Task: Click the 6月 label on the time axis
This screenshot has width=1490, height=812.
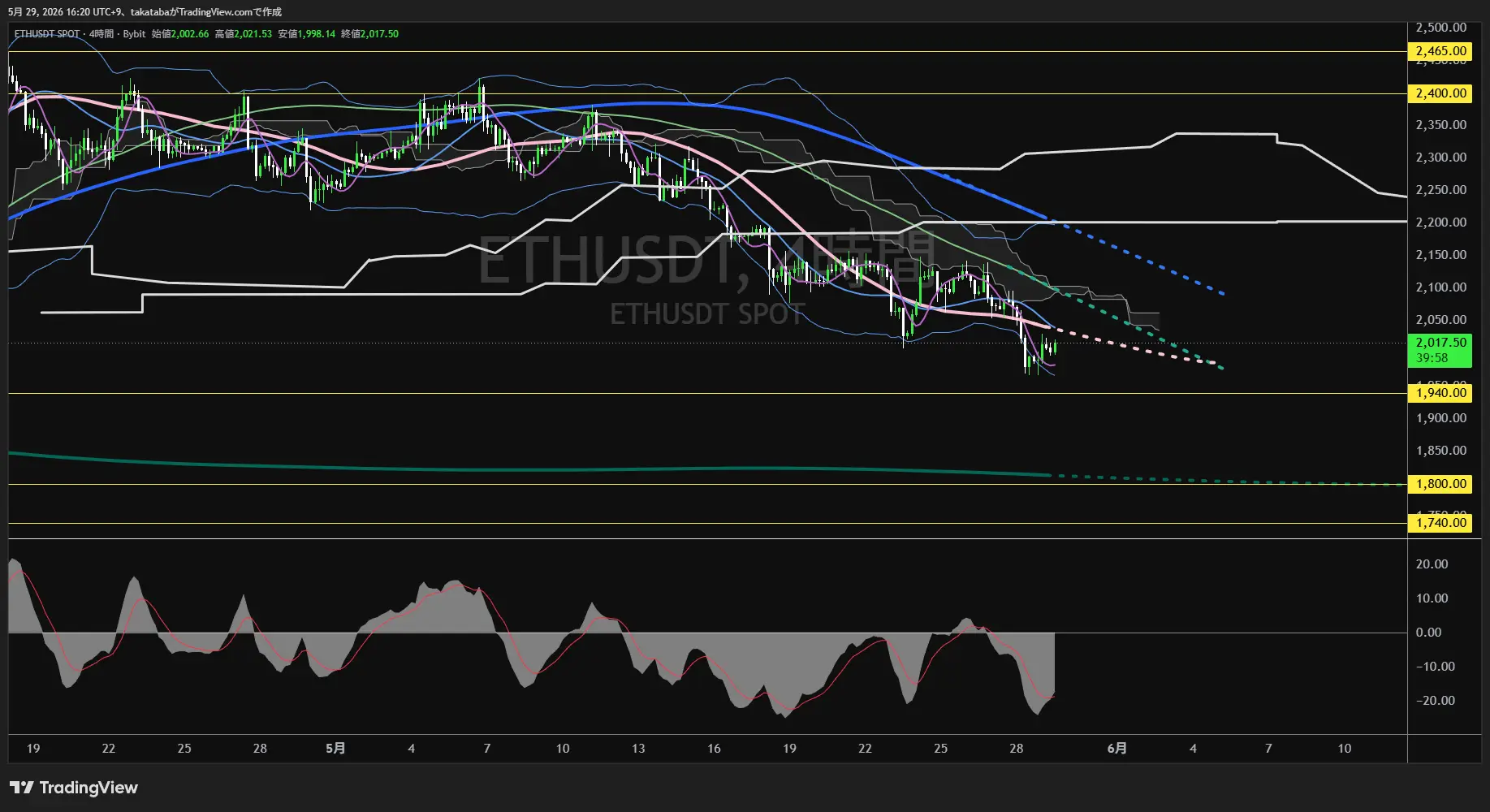Action: coord(1117,749)
